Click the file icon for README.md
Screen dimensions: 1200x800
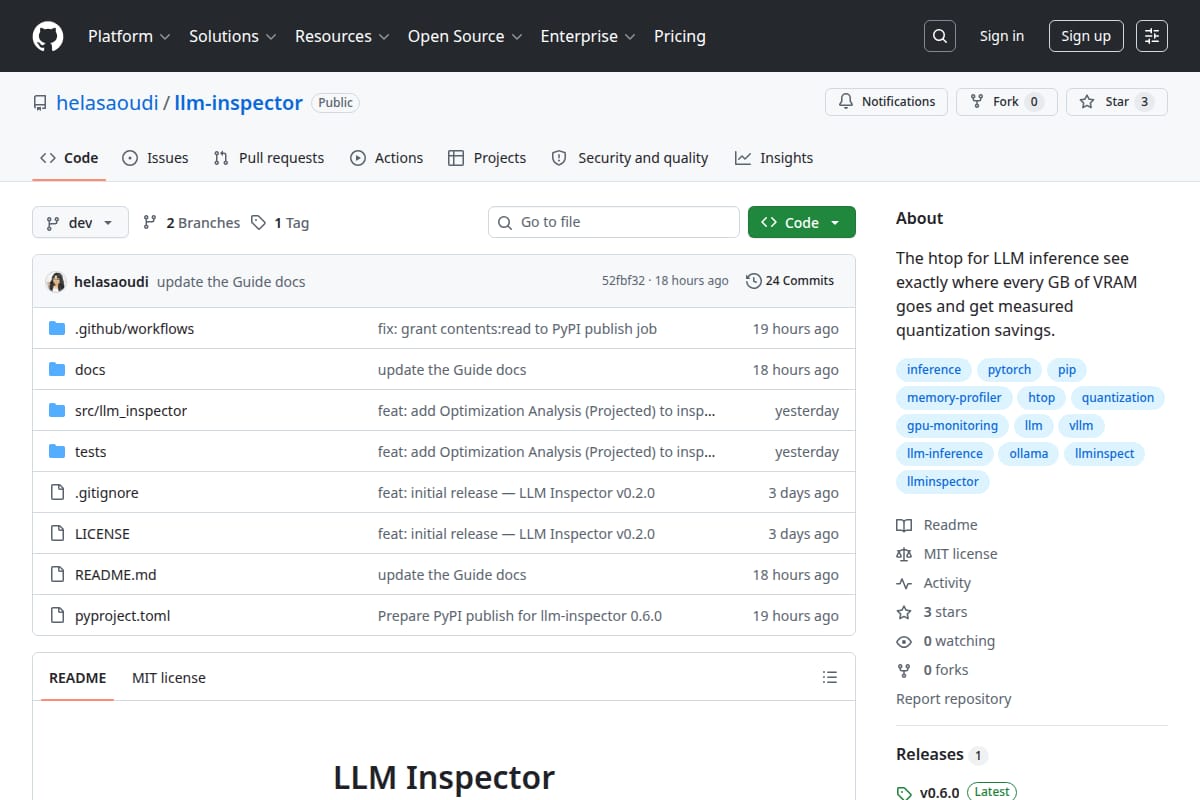[57, 575]
